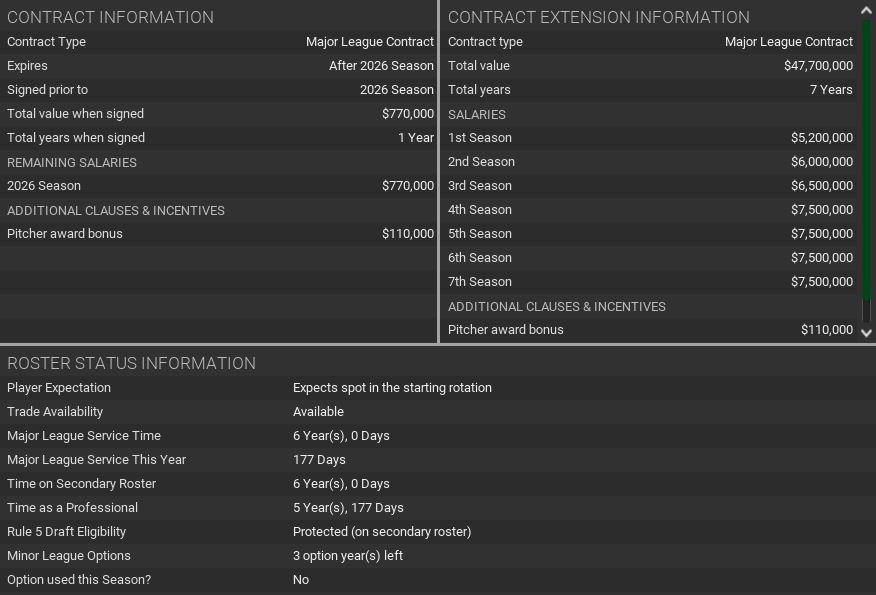Select the Expires After 2026 Season row

coord(220,66)
